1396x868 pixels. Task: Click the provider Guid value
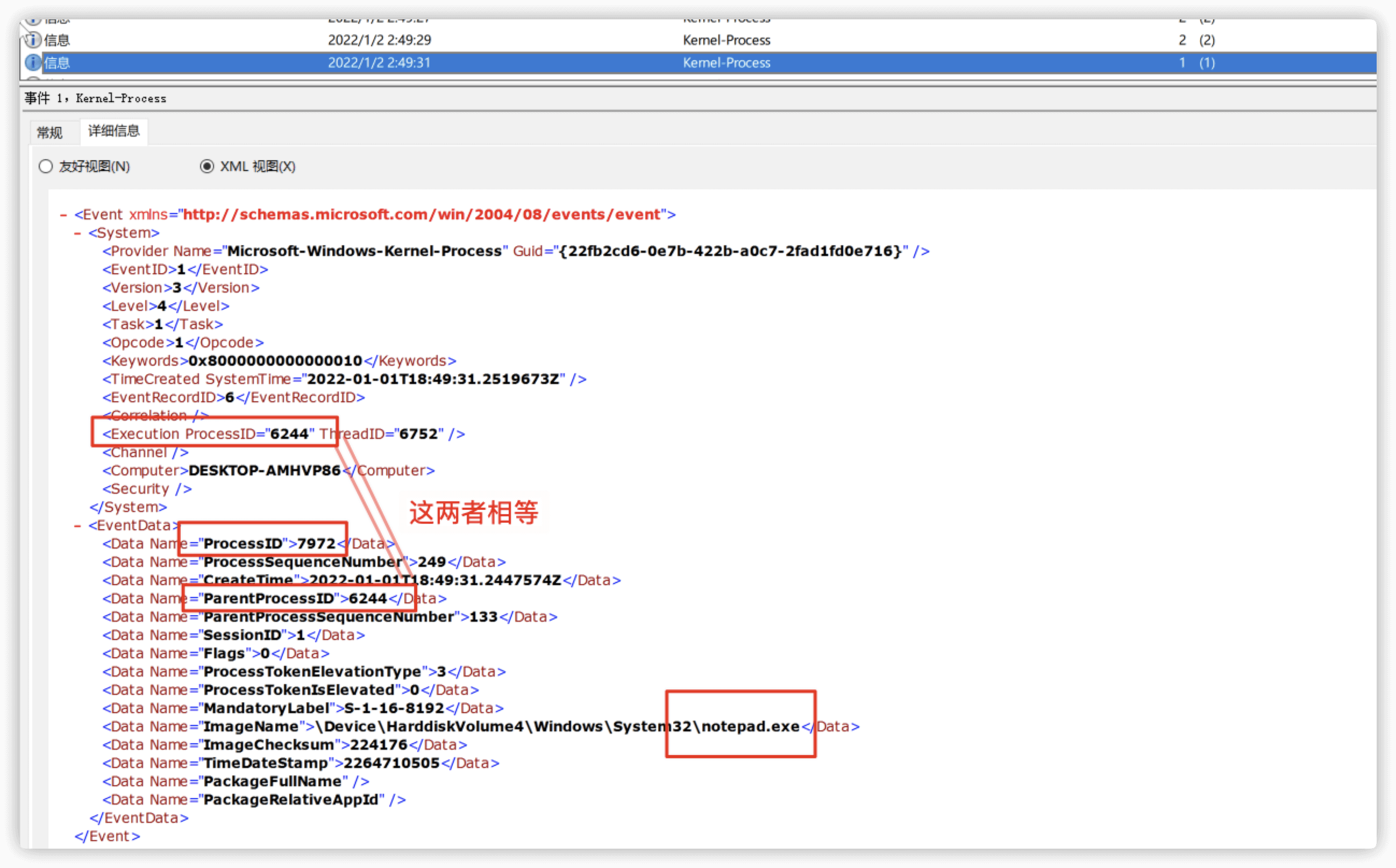click(x=730, y=252)
